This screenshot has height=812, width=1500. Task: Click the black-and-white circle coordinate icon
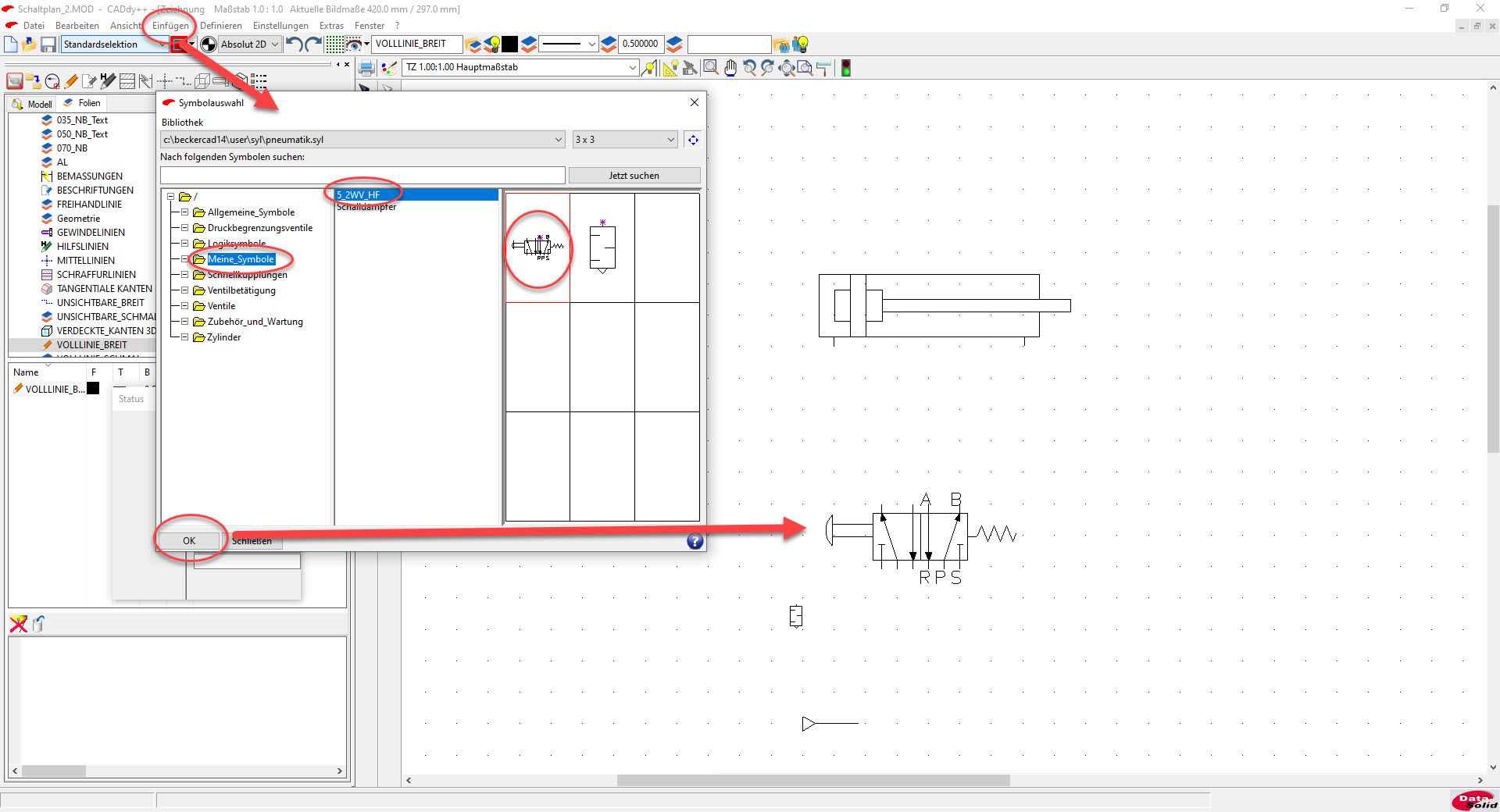point(209,45)
